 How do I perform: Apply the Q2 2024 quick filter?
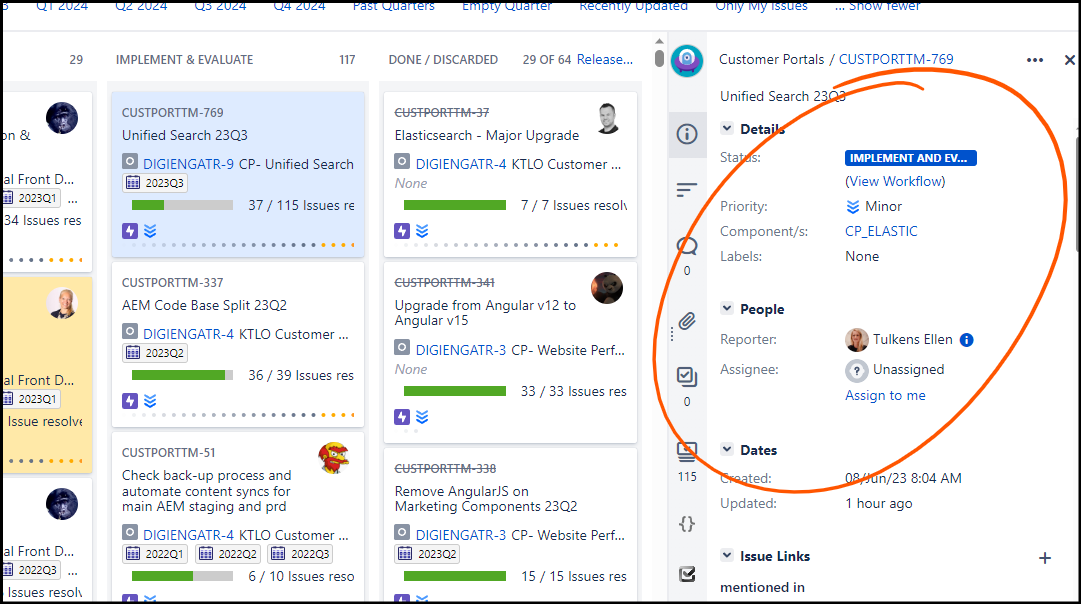click(141, 6)
